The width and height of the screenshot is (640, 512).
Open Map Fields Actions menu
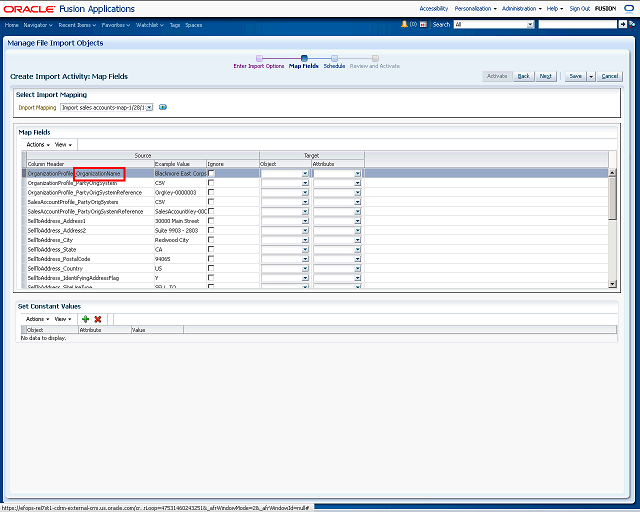36,144
